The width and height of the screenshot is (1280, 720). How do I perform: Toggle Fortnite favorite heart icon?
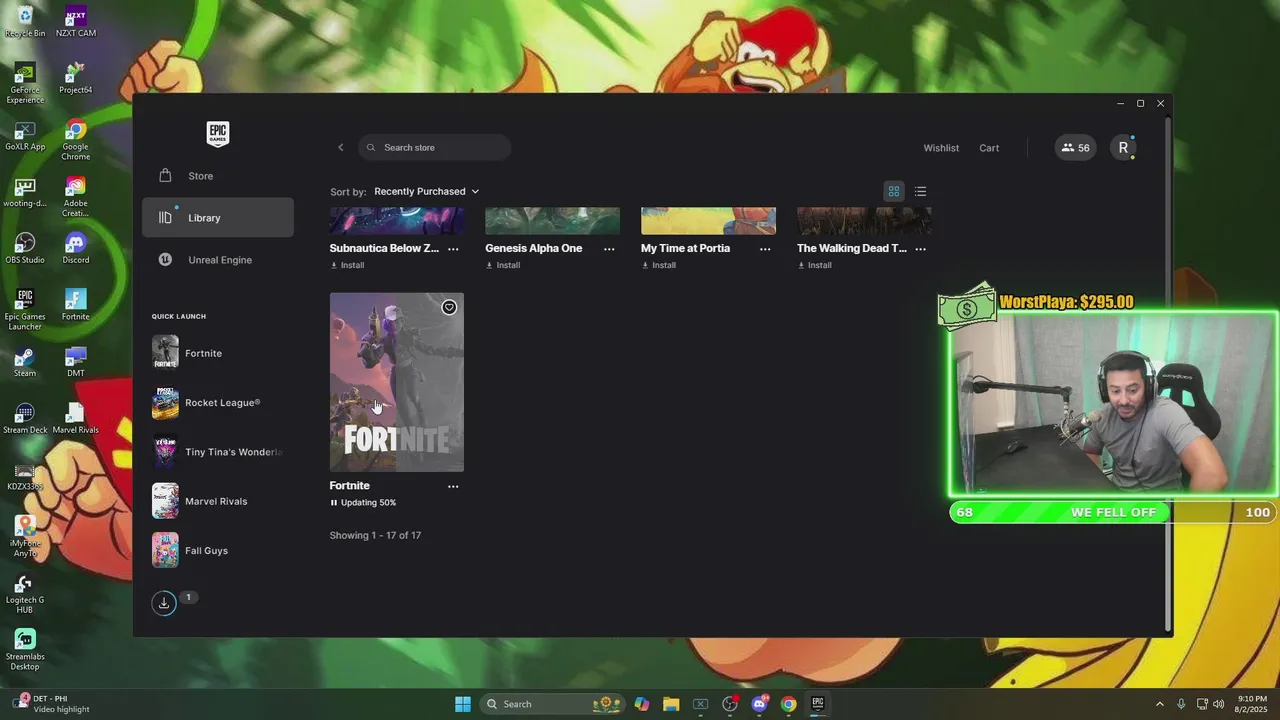point(449,307)
